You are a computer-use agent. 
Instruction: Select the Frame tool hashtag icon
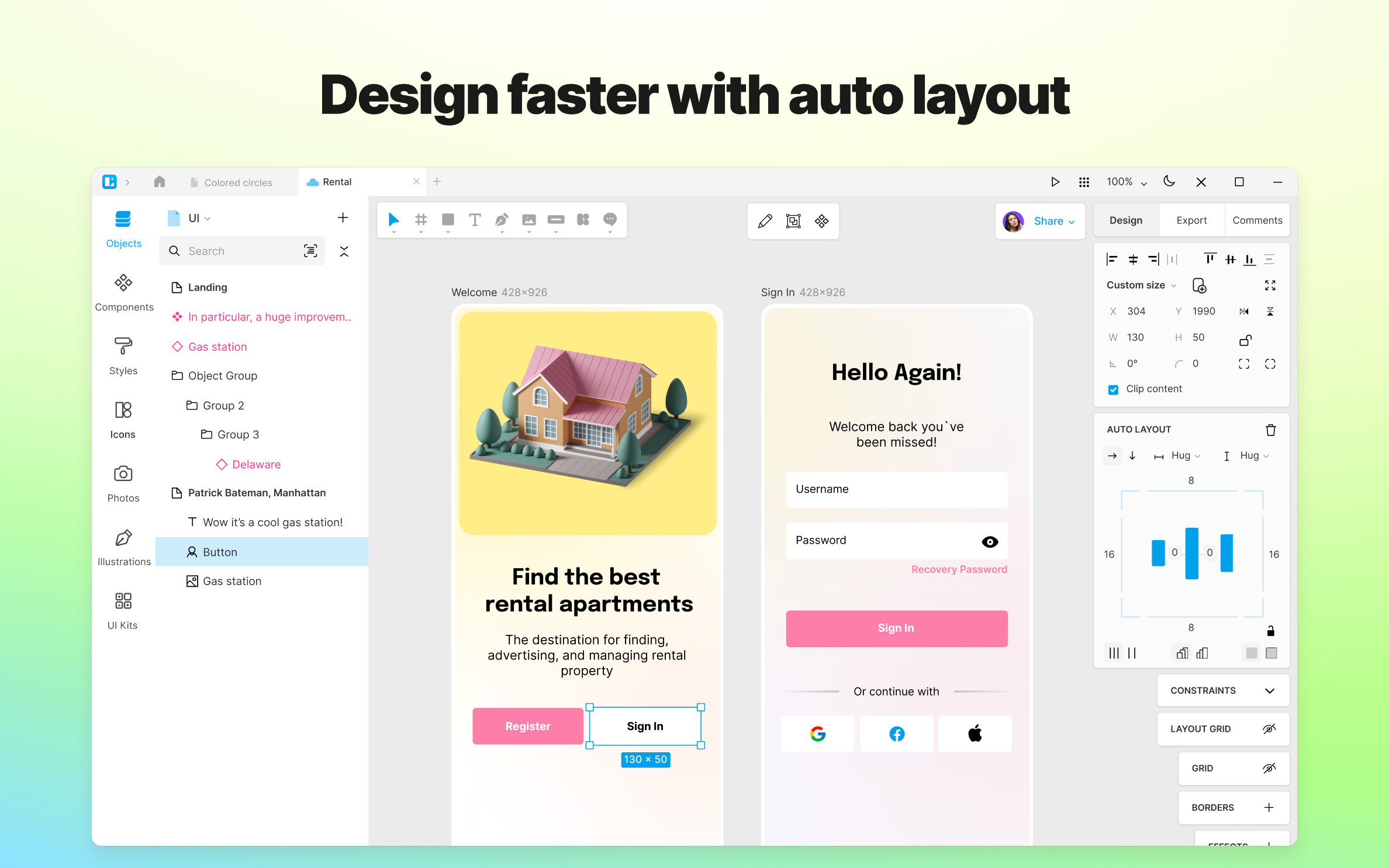pos(420,220)
